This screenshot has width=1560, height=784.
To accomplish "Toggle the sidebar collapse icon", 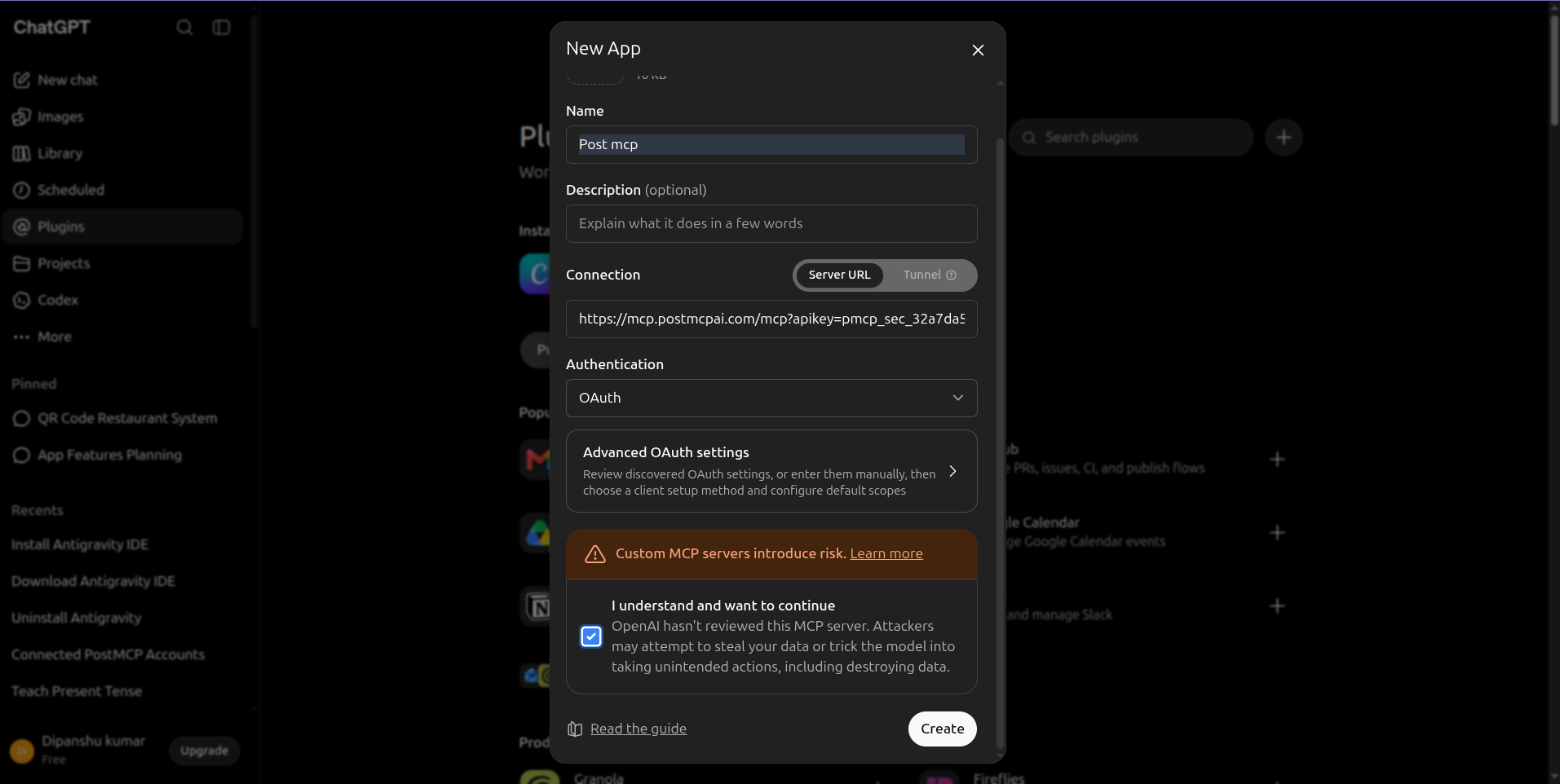I will point(221,27).
